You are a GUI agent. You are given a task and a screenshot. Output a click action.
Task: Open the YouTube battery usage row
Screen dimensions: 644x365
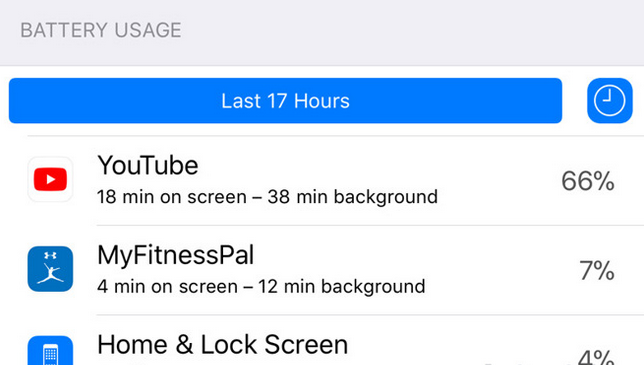point(322,180)
